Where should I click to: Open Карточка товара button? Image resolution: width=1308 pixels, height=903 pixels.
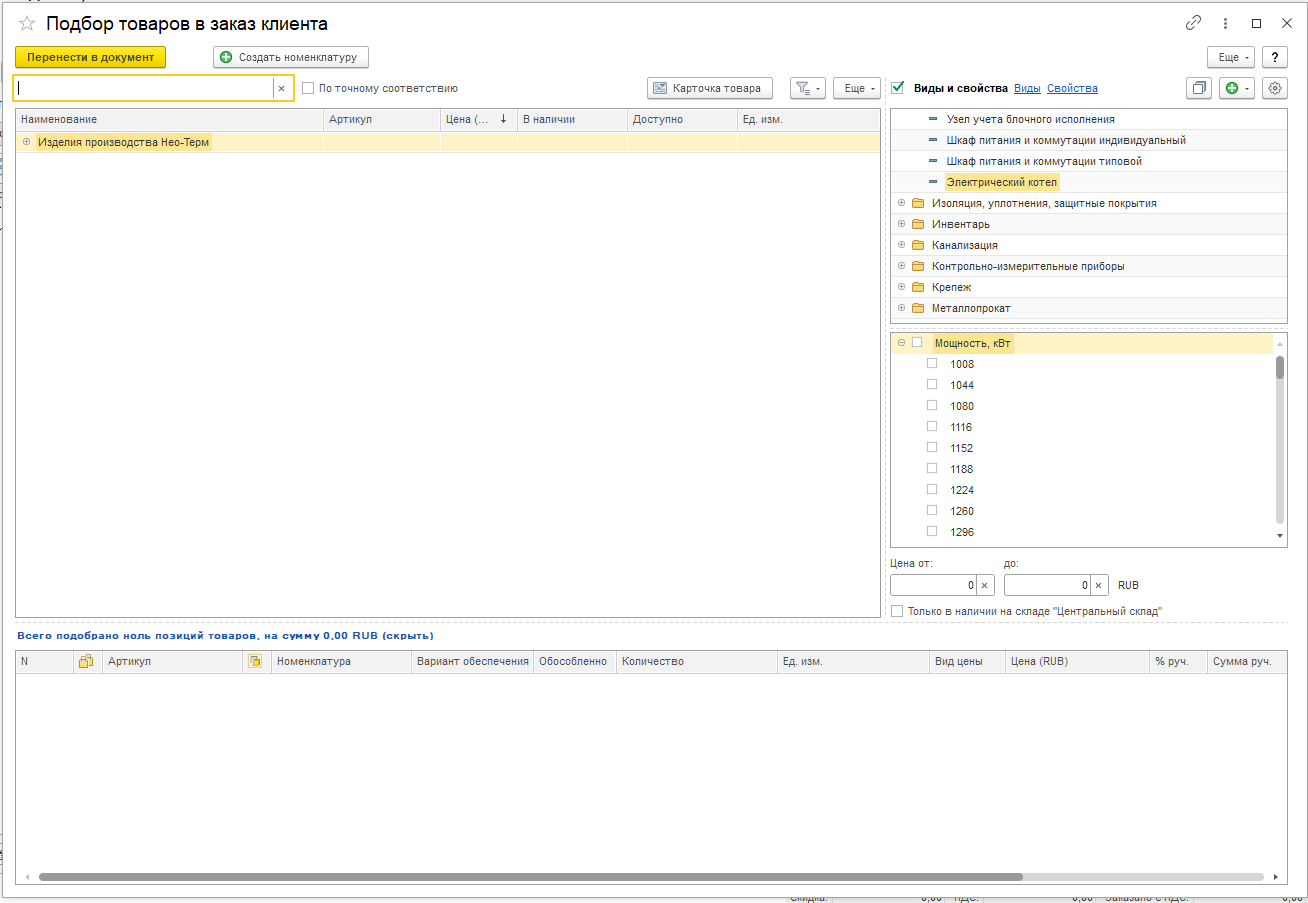pyautogui.click(x=710, y=88)
